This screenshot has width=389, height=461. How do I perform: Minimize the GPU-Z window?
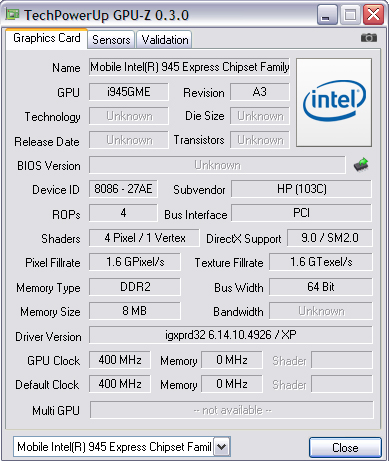pos(327,15)
